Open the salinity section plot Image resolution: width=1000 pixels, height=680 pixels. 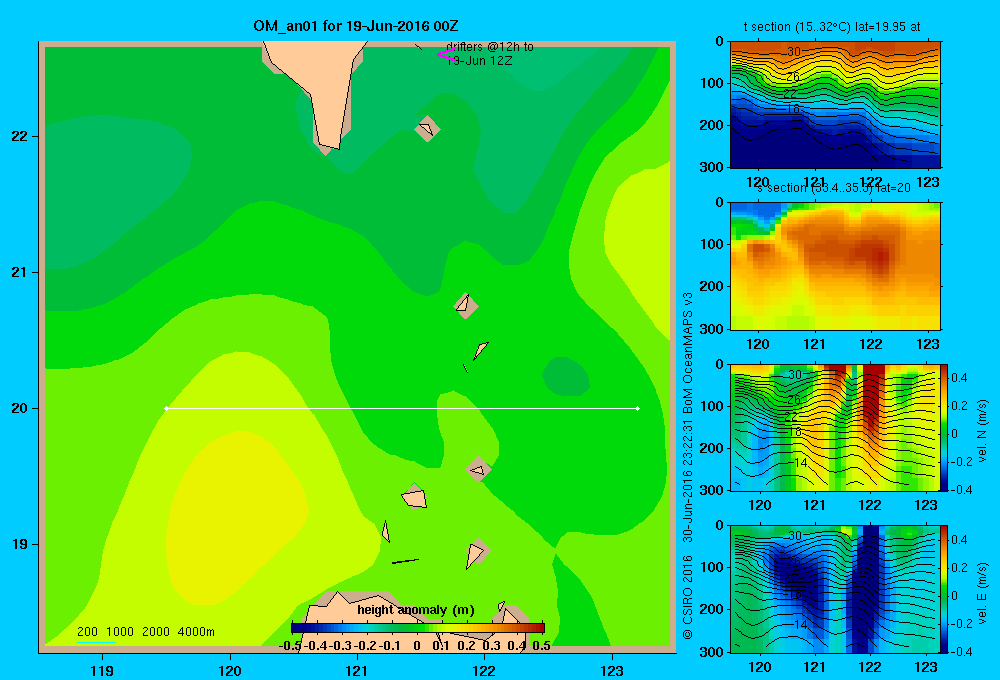point(835,266)
